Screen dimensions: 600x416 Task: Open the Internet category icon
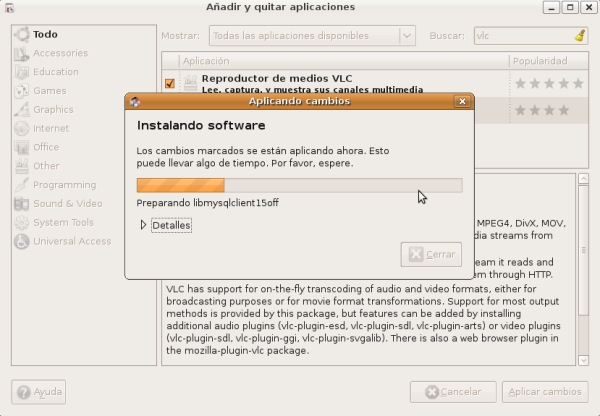[22, 129]
